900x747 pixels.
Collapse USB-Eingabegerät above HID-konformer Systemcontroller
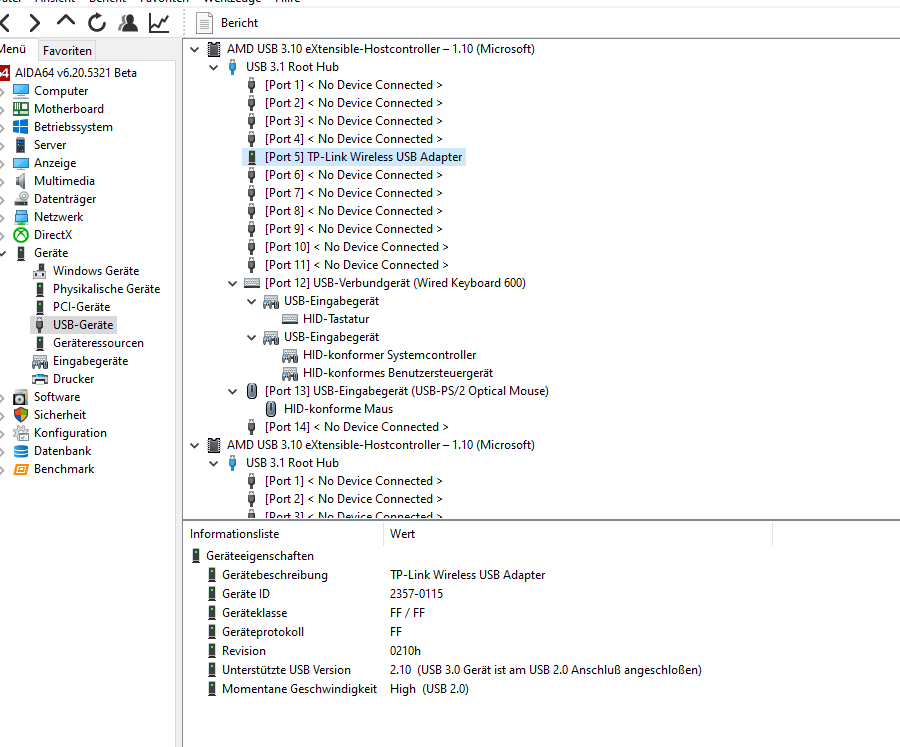[x=251, y=338]
